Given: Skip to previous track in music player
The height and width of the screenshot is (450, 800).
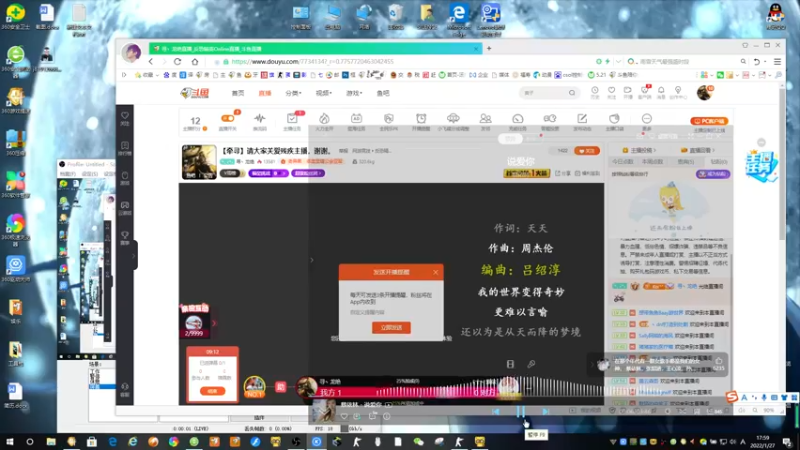Looking at the screenshot, I should click(x=495, y=411).
